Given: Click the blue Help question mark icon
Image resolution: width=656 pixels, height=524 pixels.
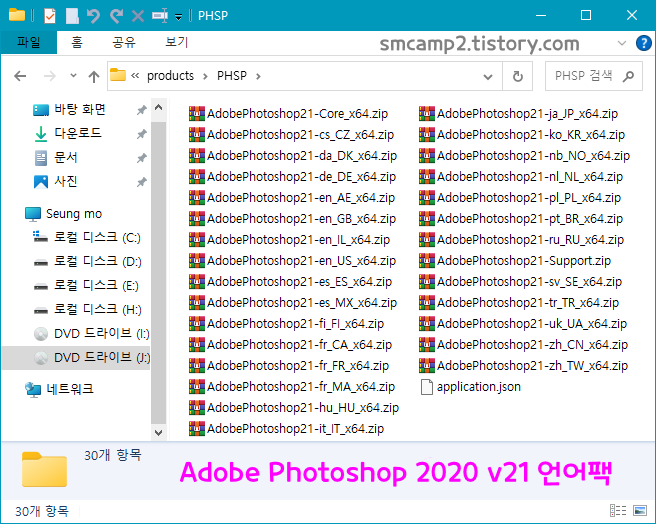Looking at the screenshot, I should [x=643, y=43].
